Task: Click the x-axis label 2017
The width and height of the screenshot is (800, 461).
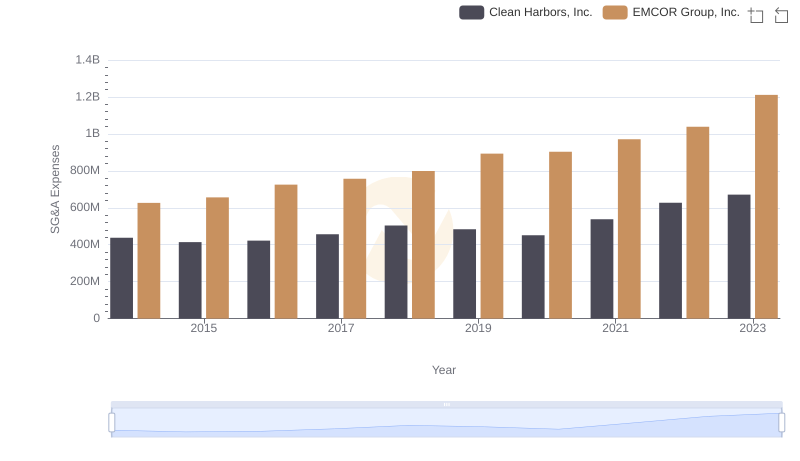Action: [341, 328]
